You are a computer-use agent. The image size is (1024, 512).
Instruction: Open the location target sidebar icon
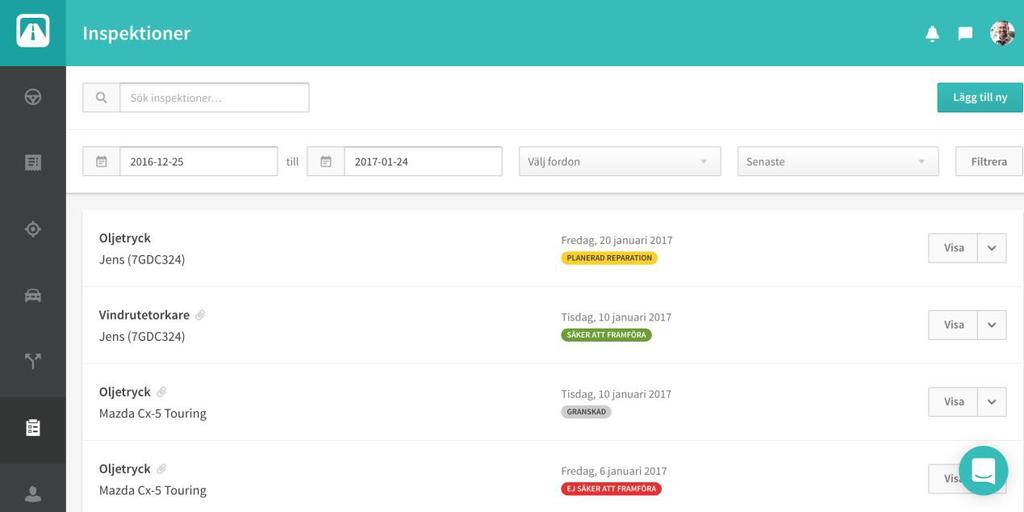33,229
